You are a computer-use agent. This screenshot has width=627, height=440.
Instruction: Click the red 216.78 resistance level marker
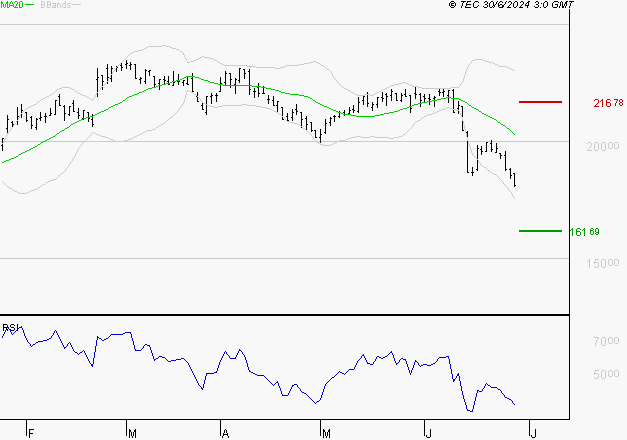540,102
